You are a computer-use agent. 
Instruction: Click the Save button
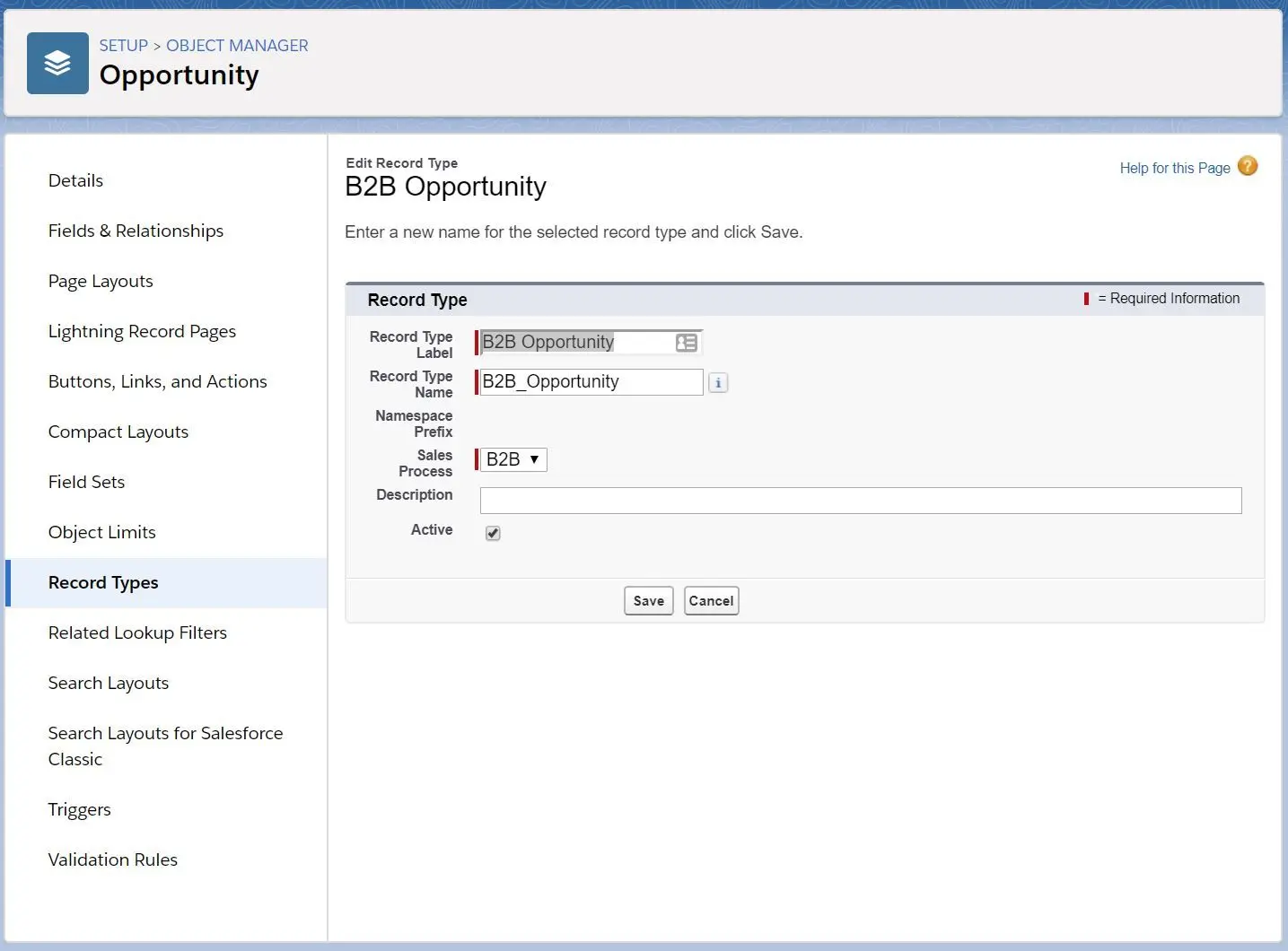point(648,601)
